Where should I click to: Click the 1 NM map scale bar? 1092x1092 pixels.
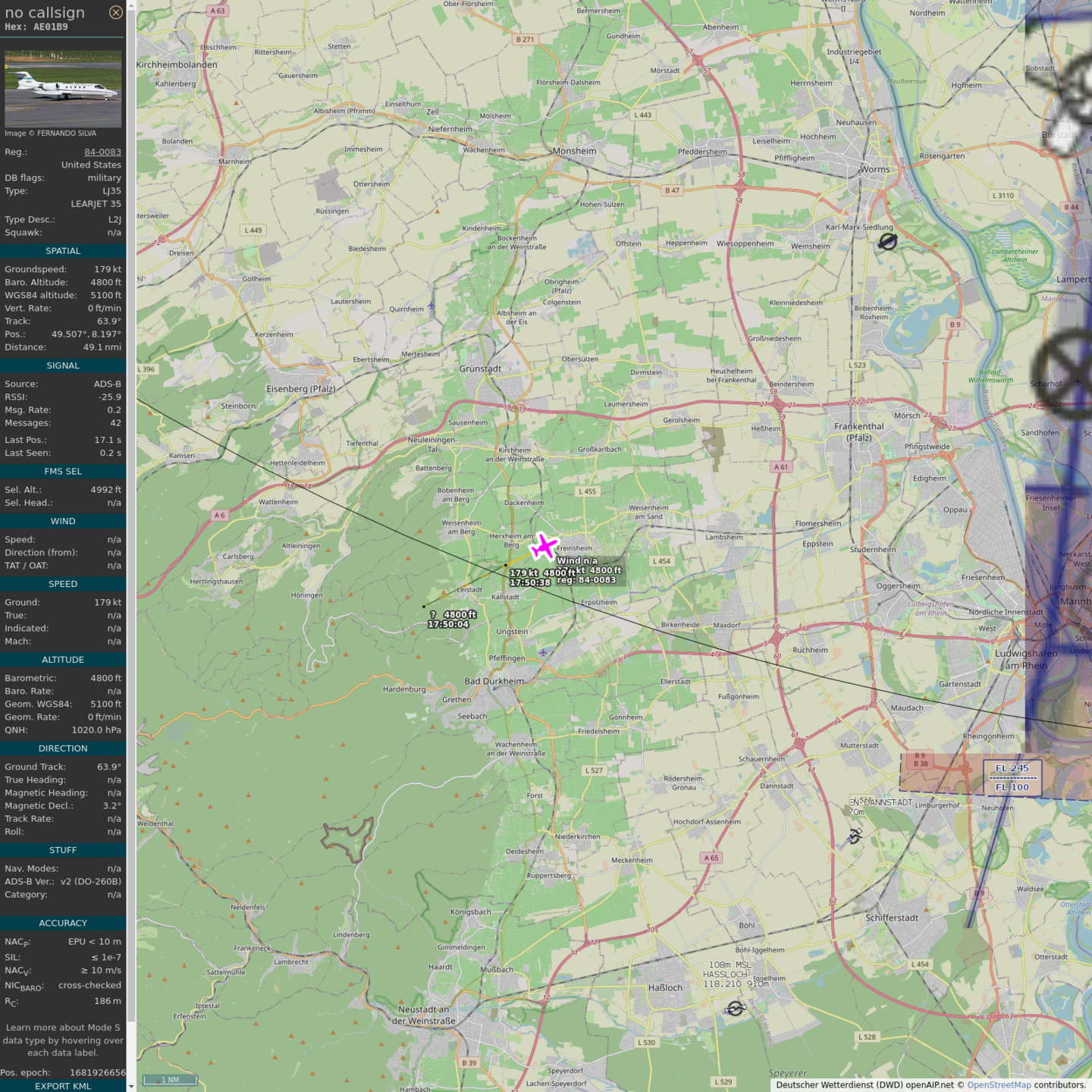170,1080
